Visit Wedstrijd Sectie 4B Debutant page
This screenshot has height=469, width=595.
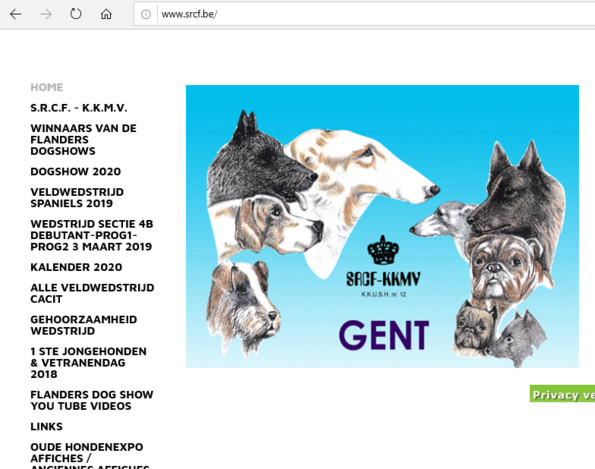[x=91, y=235]
